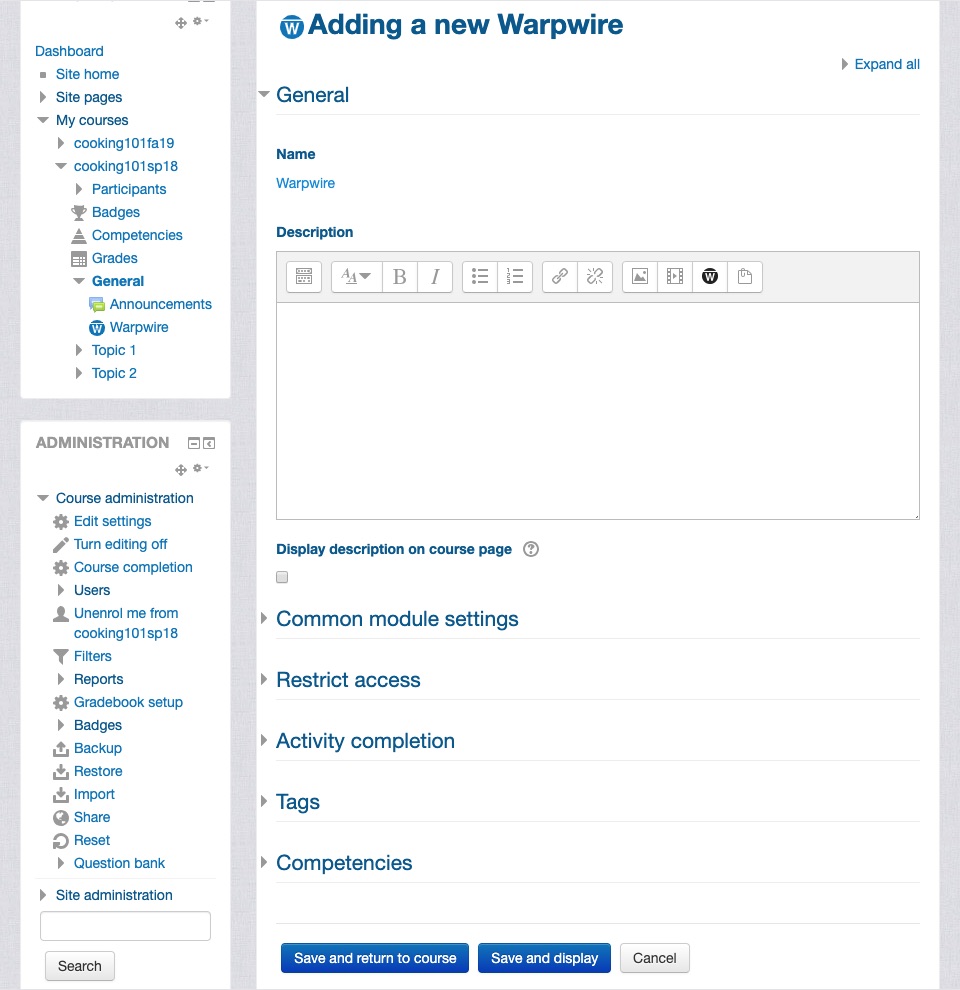Click Save and return to course

(x=375, y=958)
